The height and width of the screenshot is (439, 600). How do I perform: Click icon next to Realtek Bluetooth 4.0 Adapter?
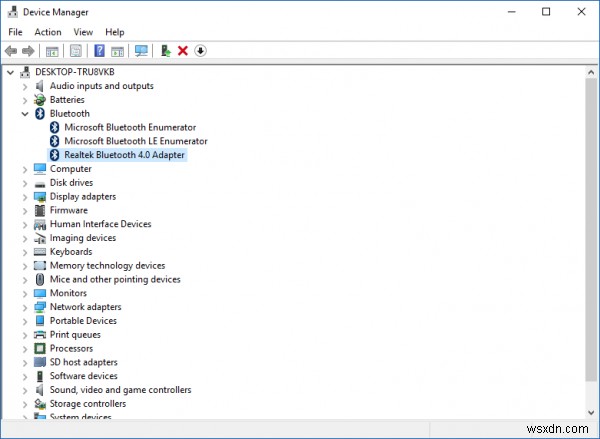click(55, 155)
